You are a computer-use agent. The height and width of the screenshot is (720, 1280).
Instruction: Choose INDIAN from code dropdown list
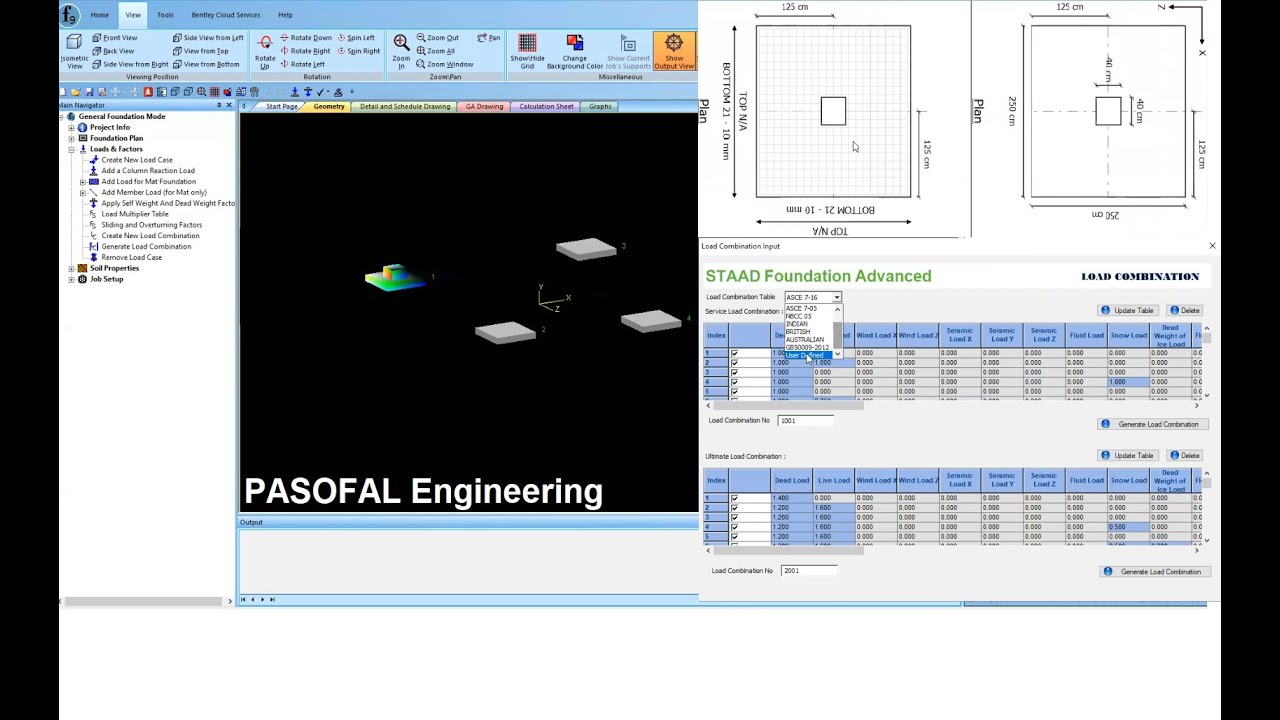[x=797, y=324]
